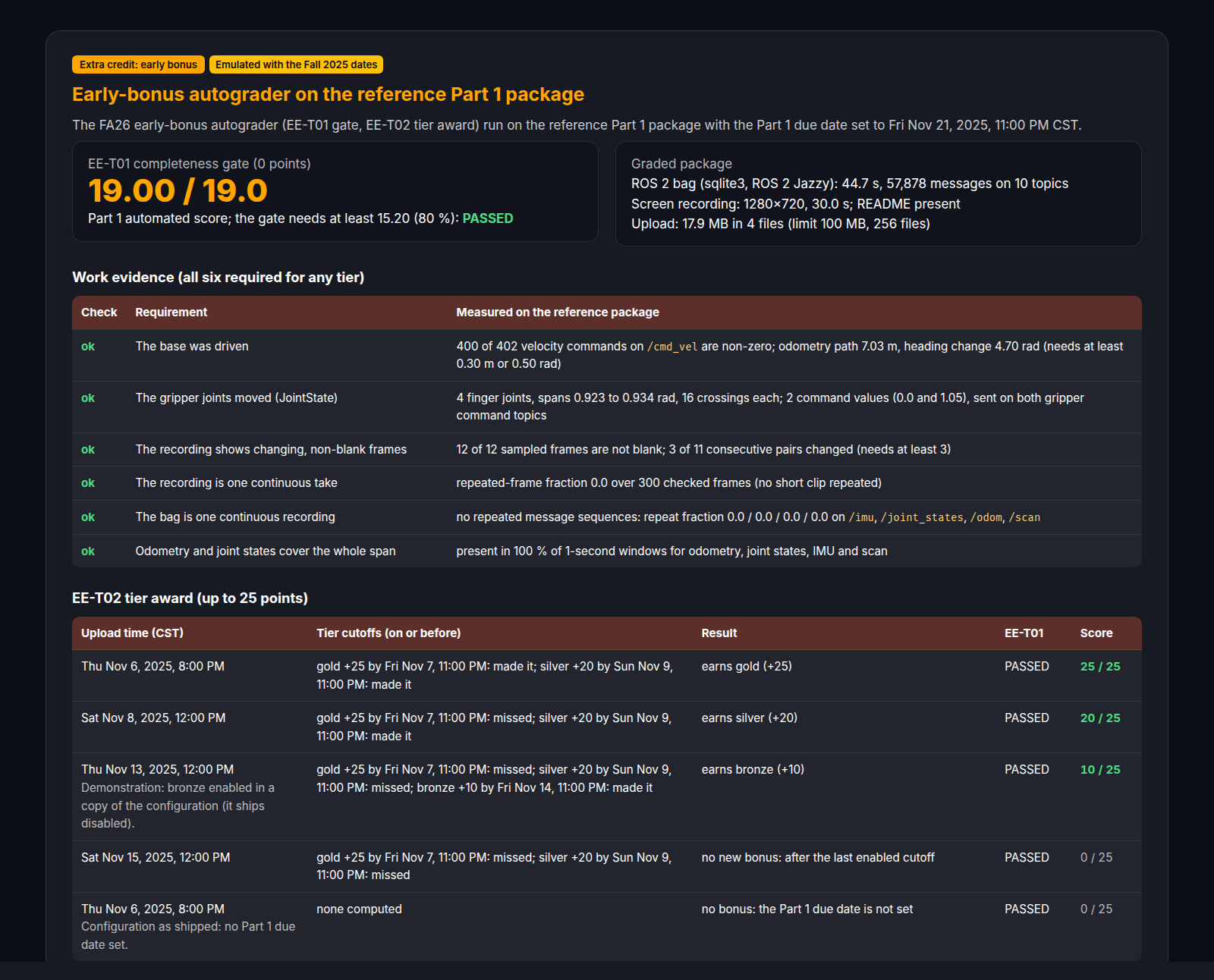
Task: Click the 'Tier cutoffs (on or before)' header
Action: point(388,633)
